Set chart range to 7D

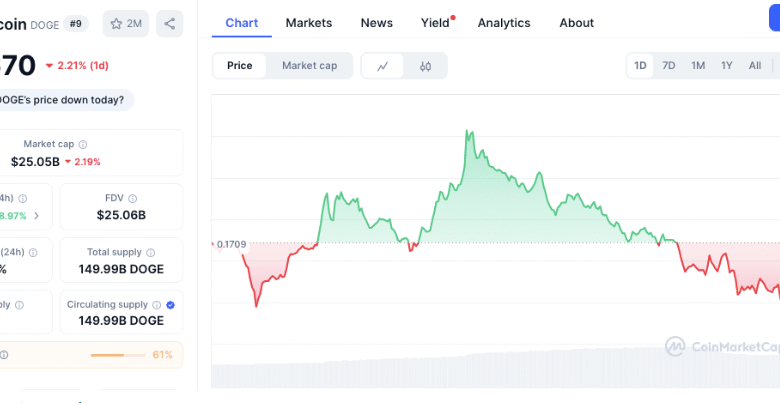[669, 66]
